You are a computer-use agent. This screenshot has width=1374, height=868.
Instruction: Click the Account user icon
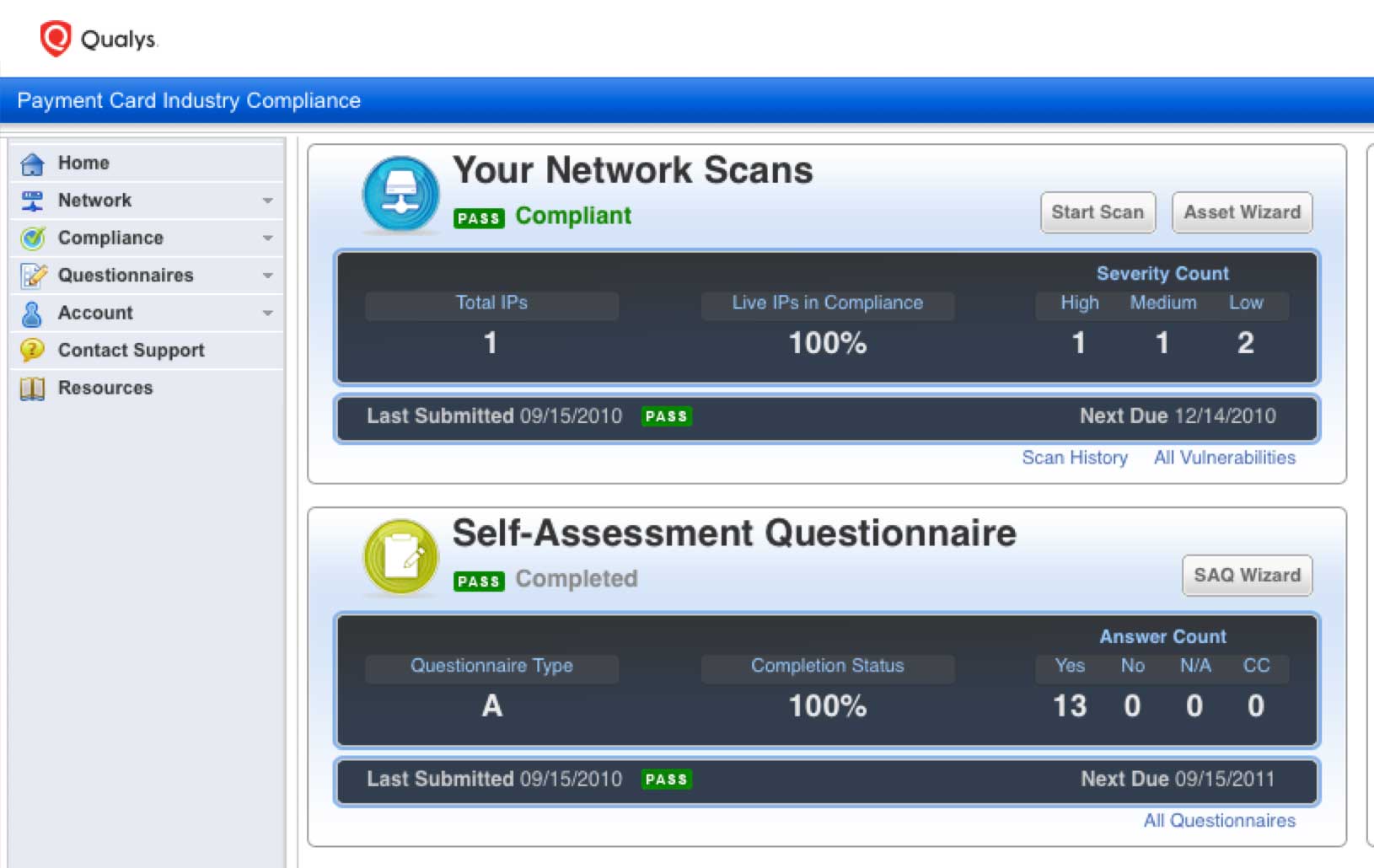click(x=32, y=313)
